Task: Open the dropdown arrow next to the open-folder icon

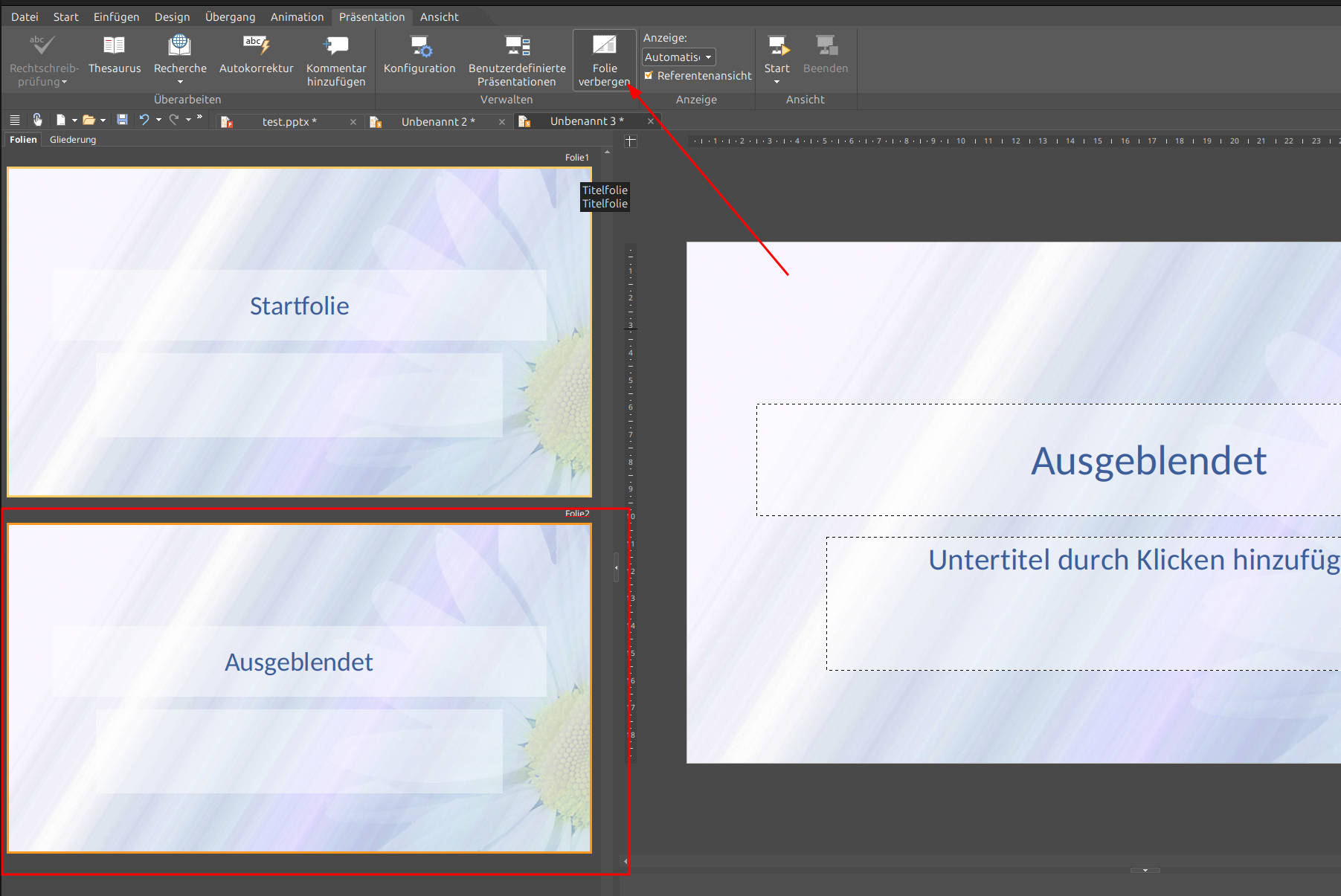Action: tap(103, 120)
